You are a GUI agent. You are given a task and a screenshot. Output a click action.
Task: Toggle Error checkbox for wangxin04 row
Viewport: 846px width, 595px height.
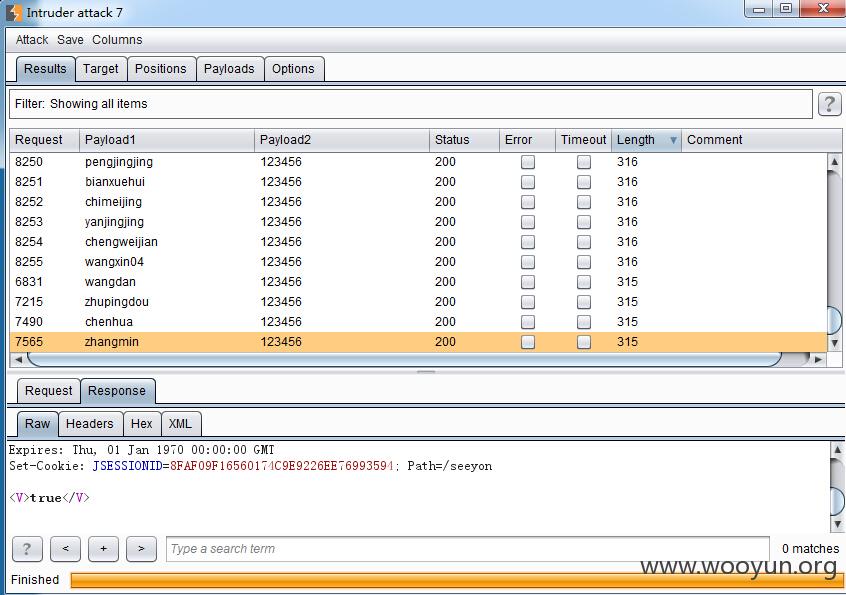tap(528, 262)
